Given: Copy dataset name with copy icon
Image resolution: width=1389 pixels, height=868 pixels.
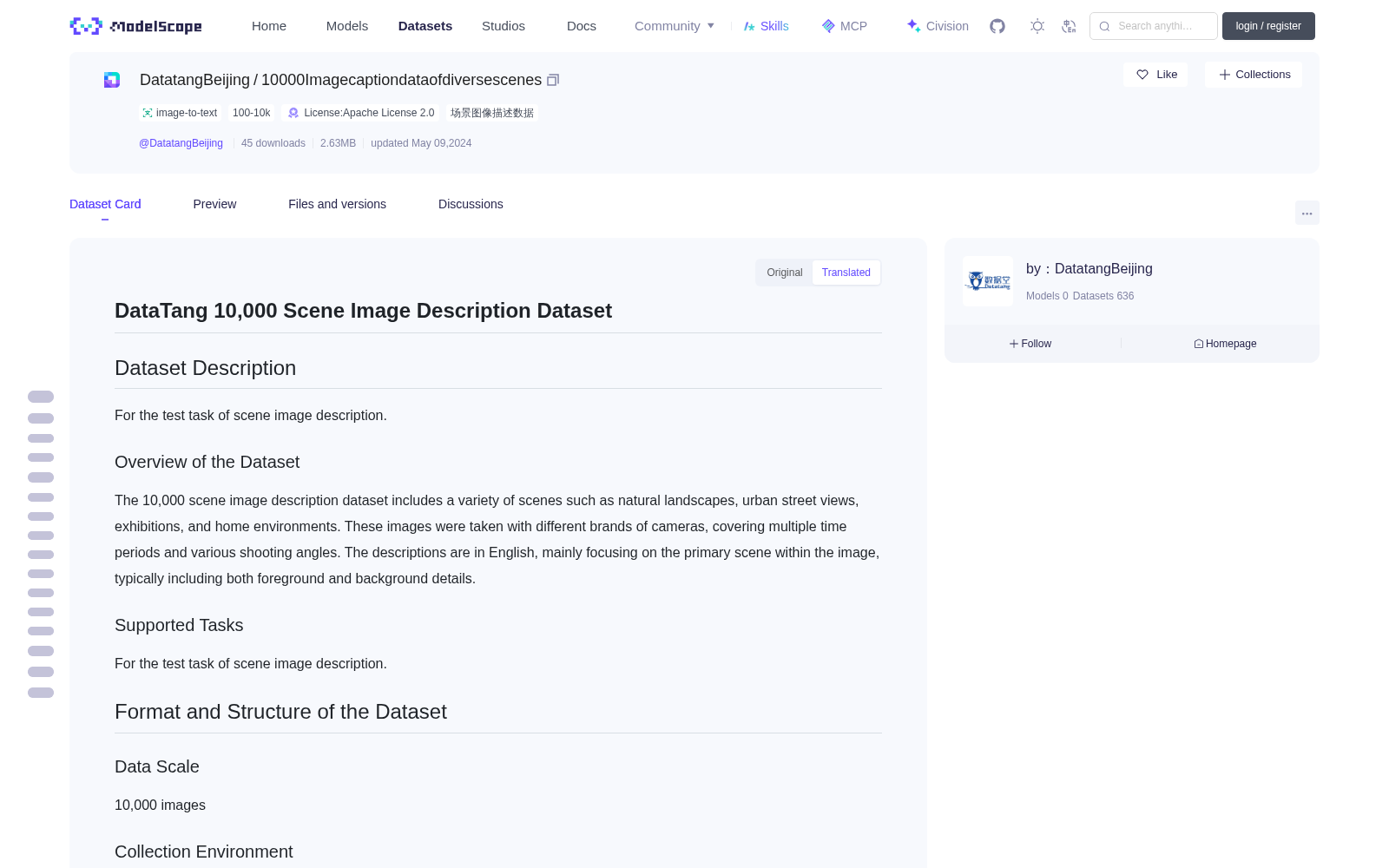Looking at the screenshot, I should point(553,80).
